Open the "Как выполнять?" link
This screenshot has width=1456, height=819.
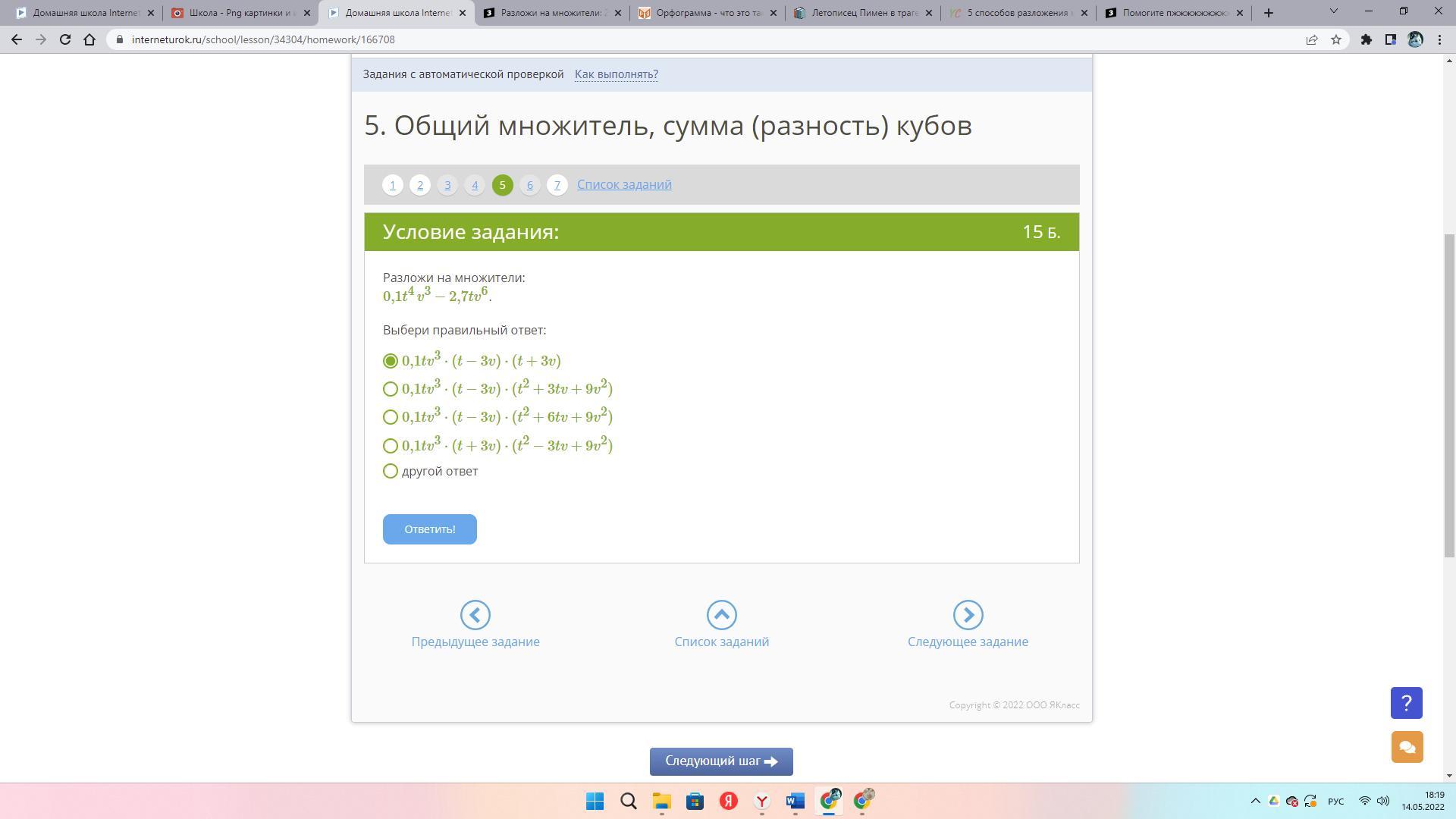coord(616,74)
